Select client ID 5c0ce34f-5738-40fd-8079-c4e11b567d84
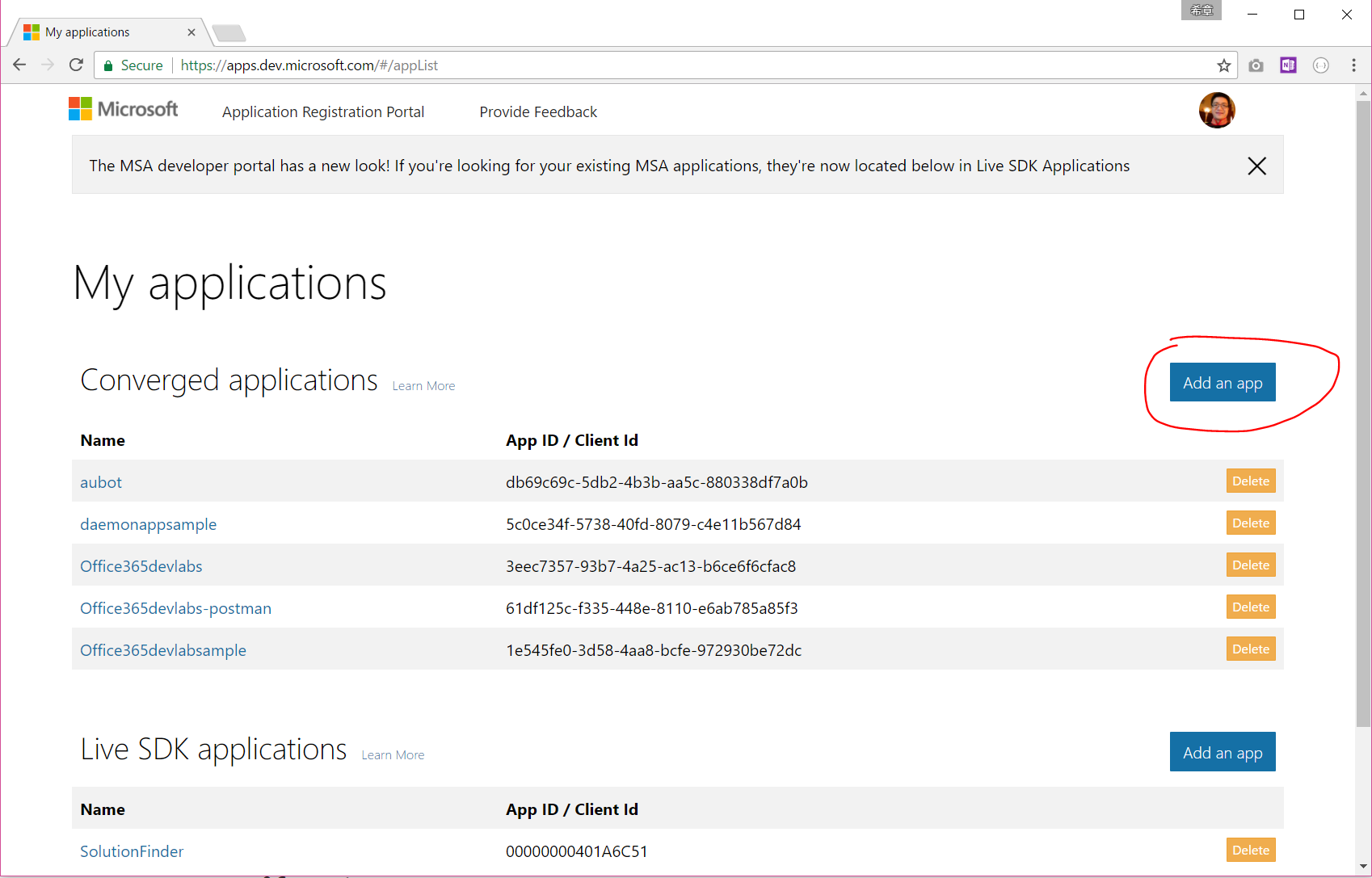Viewport: 1372px width, 878px height. tap(654, 524)
